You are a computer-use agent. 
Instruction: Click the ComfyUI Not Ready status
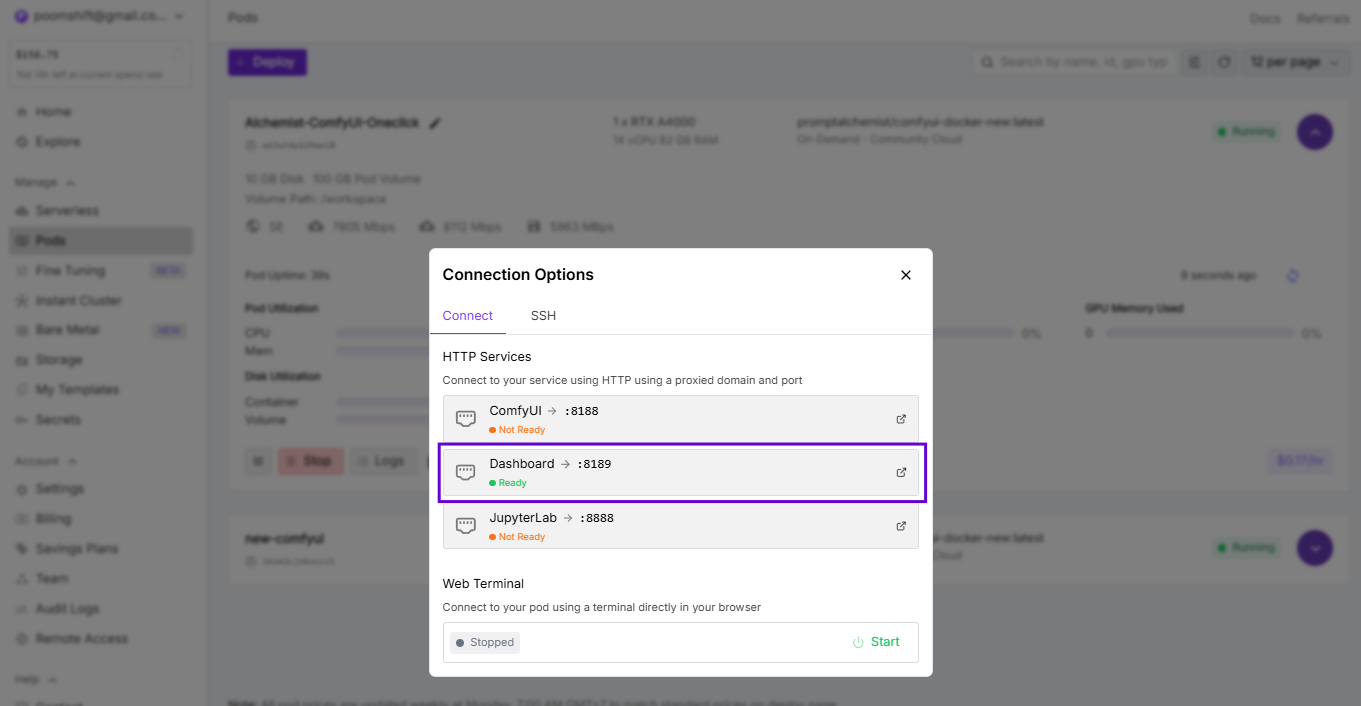[517, 430]
